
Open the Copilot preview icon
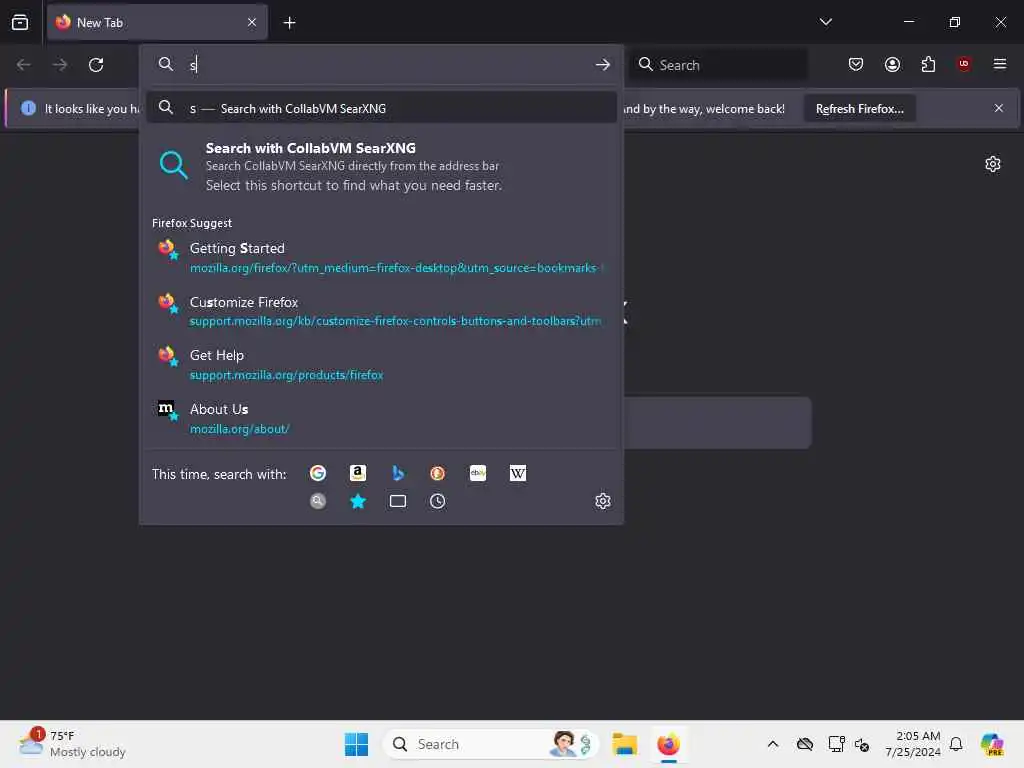click(x=992, y=744)
